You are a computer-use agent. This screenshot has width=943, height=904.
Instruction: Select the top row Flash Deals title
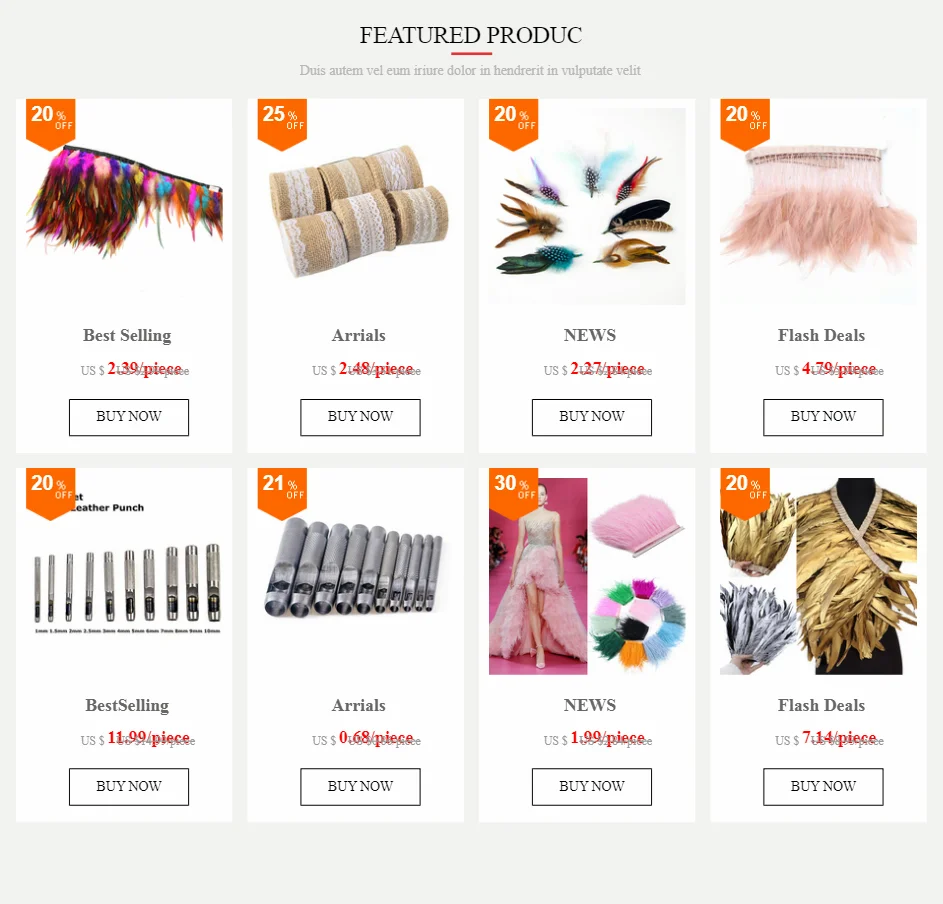tap(821, 335)
